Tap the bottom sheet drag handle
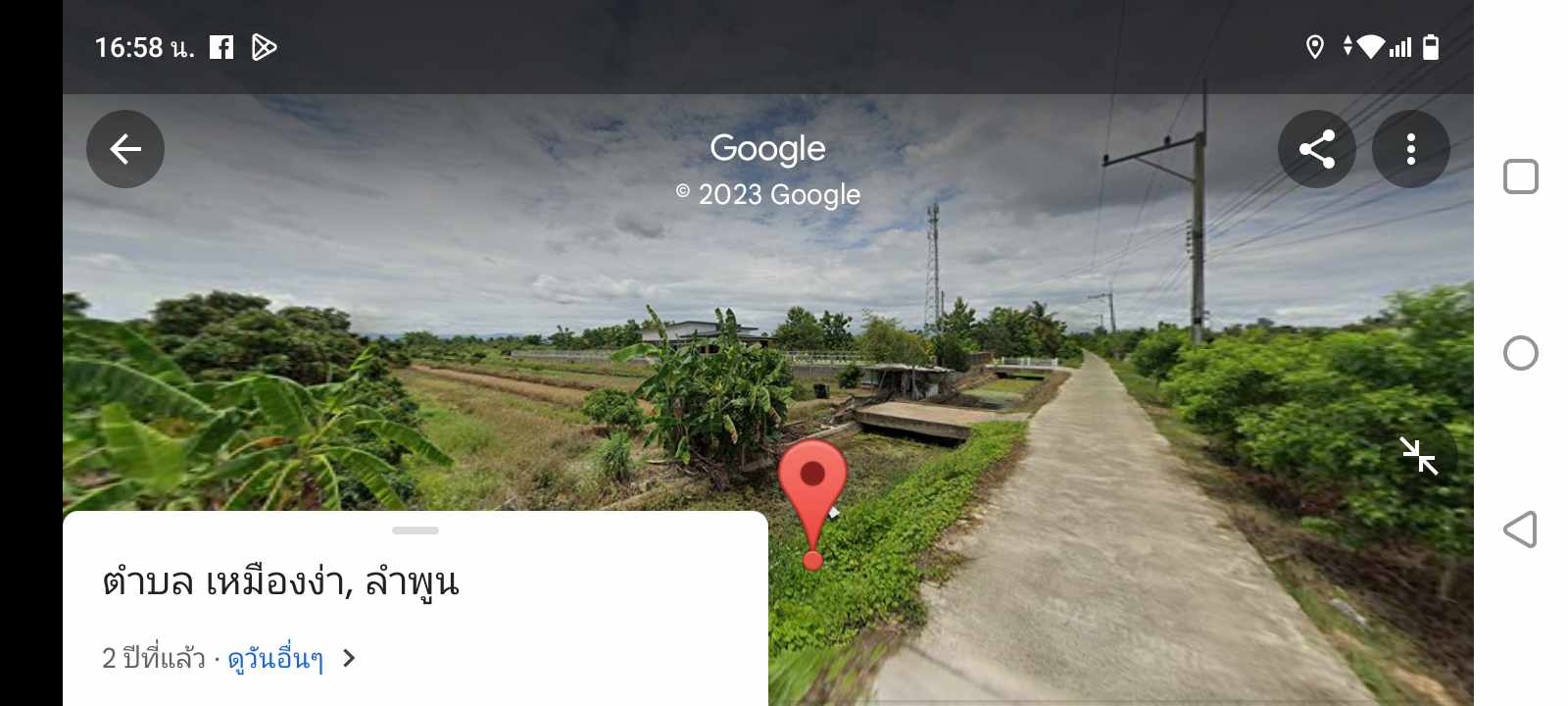The height and width of the screenshot is (706, 1568). [416, 530]
